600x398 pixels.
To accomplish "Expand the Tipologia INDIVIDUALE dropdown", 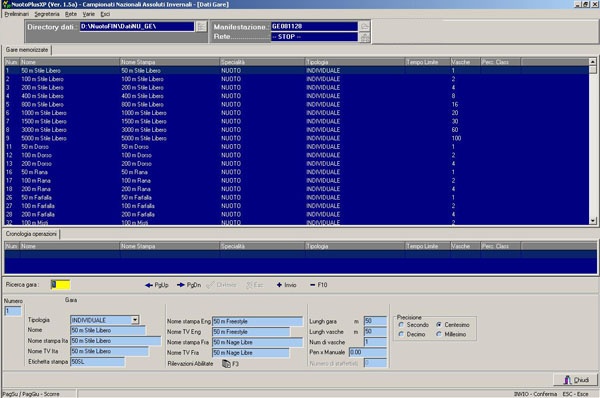I will point(135,320).
